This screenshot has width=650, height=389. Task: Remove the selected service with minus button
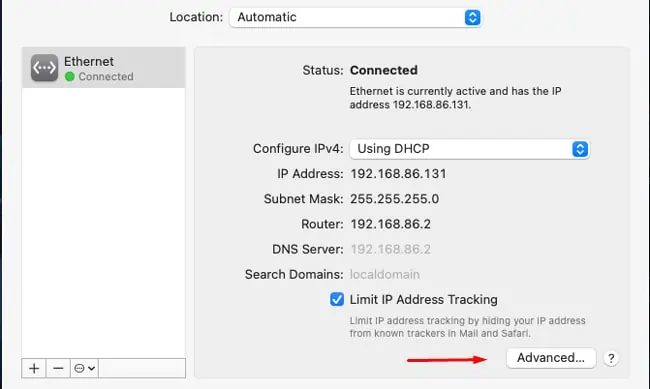click(58, 368)
